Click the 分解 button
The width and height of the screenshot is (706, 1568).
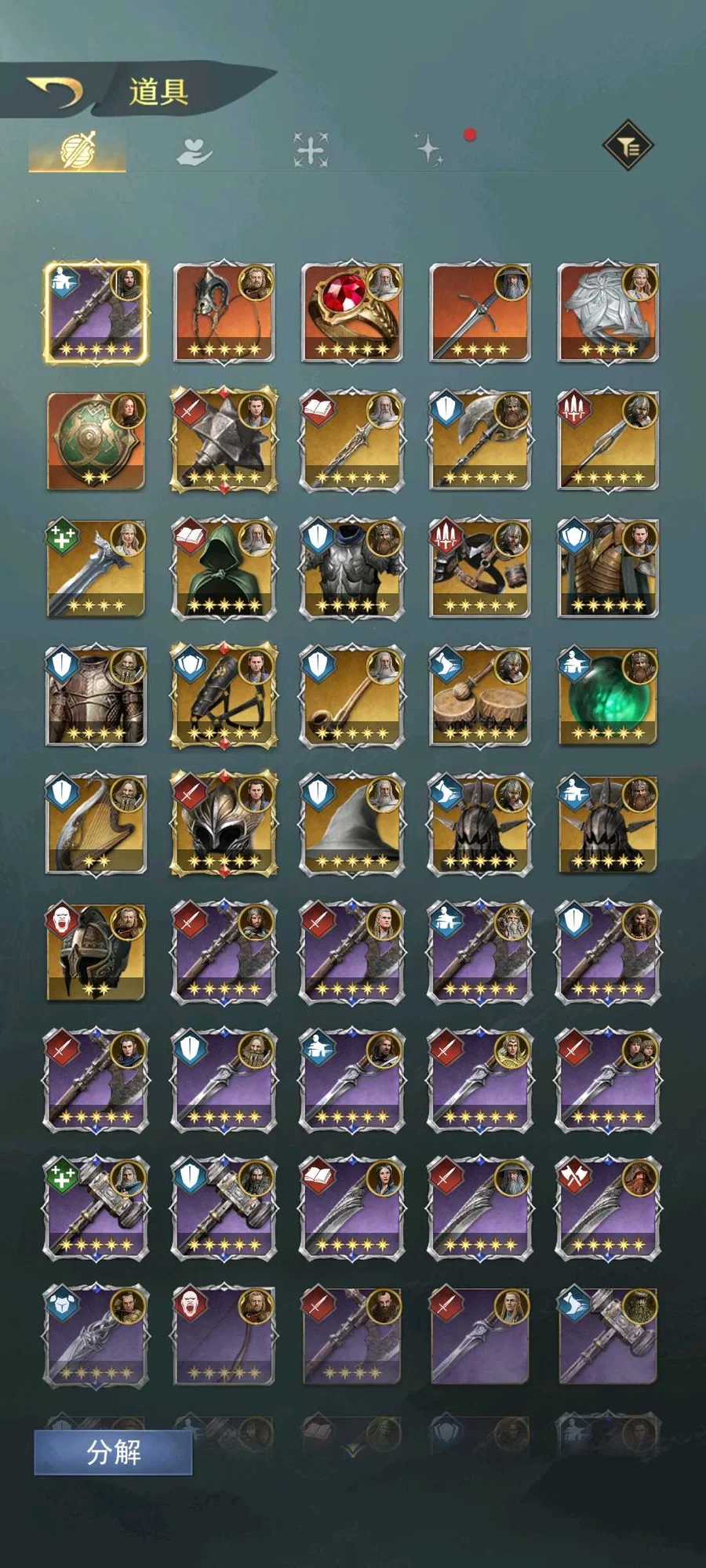click(x=113, y=1452)
